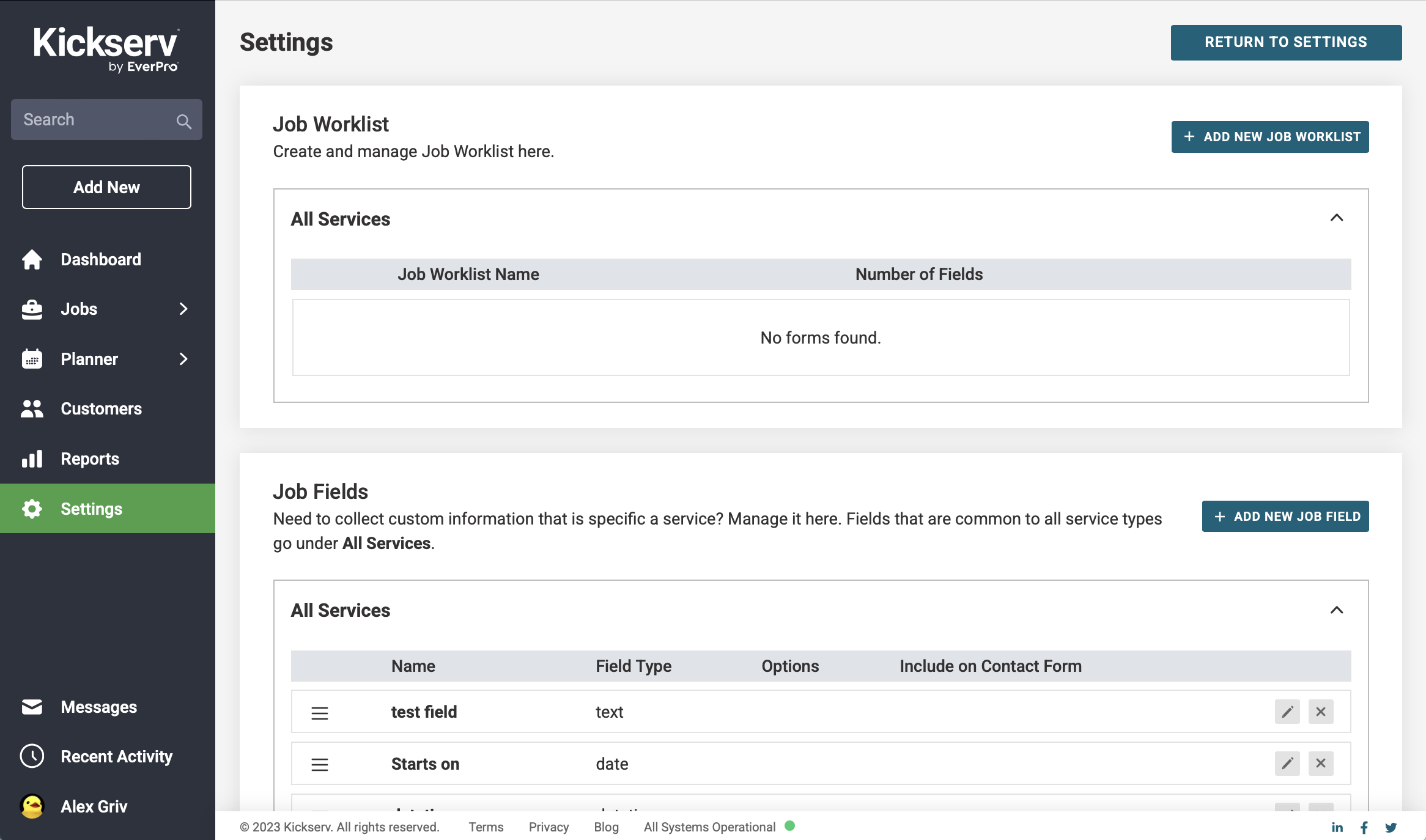Remove the test field row
1426x840 pixels.
tap(1321, 712)
